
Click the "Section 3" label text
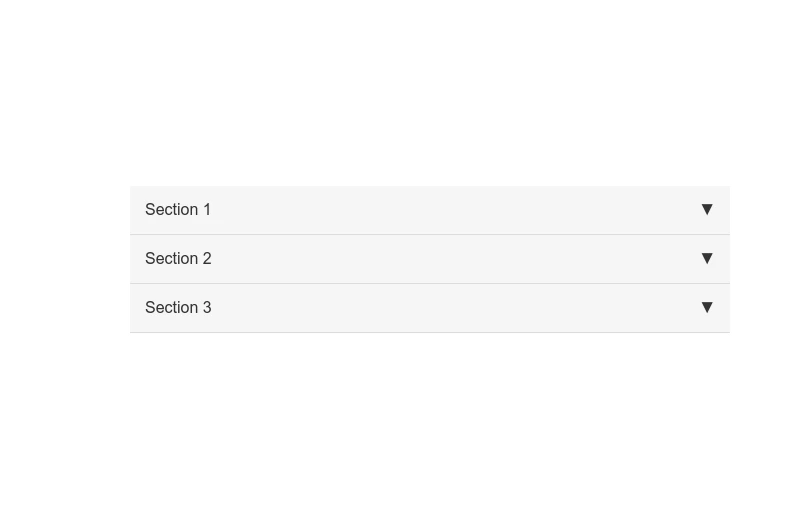[178, 308]
